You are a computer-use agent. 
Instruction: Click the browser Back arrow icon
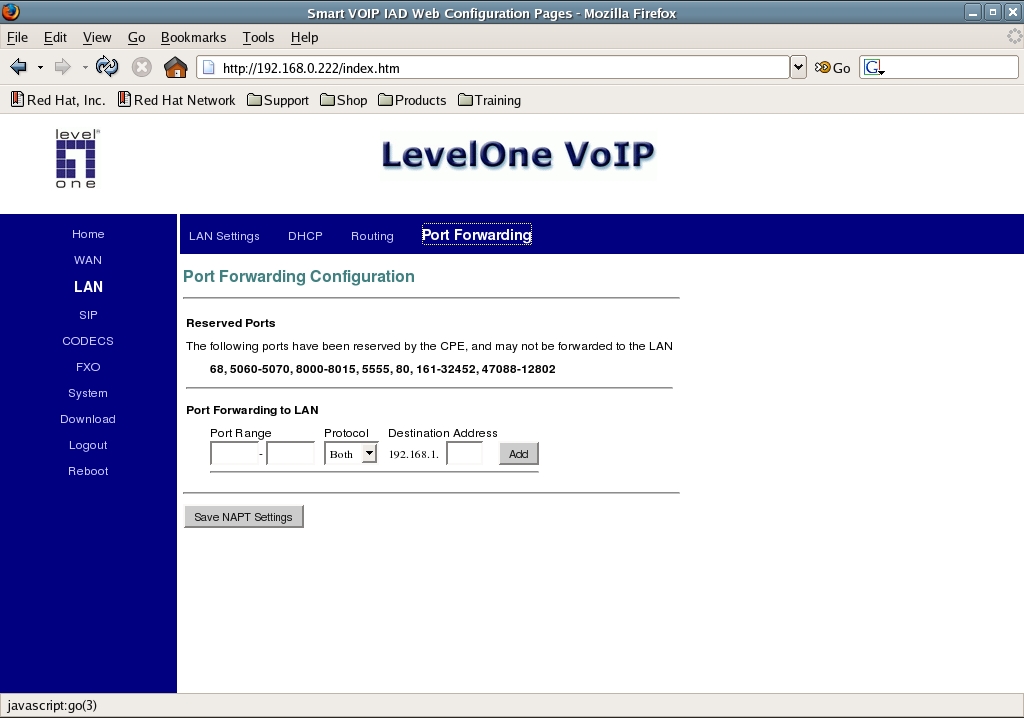pos(18,67)
